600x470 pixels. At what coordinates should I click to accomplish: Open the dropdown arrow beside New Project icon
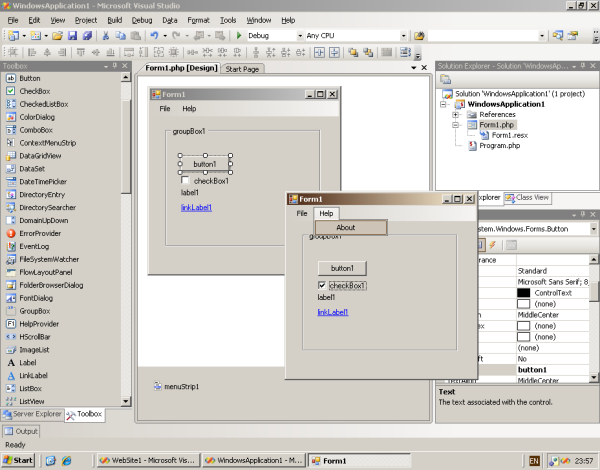tap(24, 36)
